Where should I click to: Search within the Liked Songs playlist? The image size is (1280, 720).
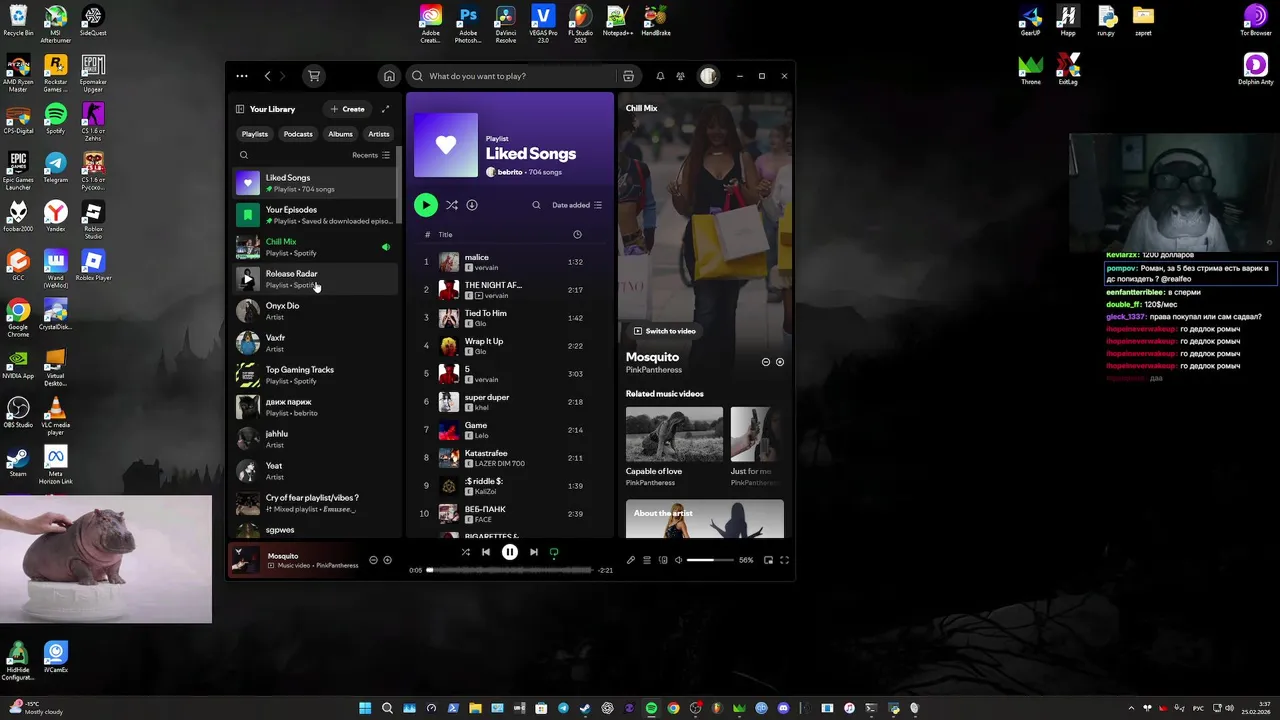536,205
